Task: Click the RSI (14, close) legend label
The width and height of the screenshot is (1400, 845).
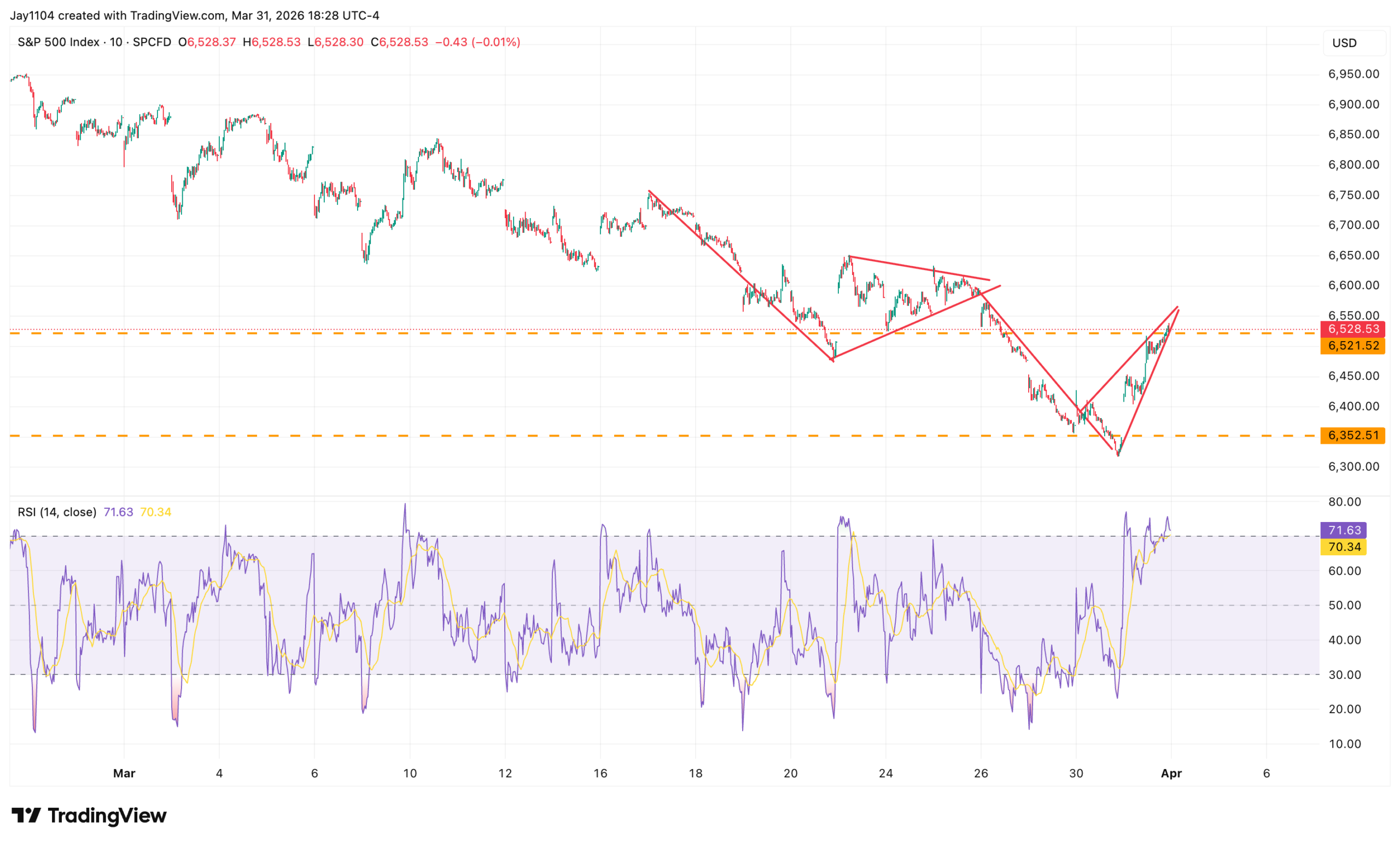Action: pyautogui.click(x=57, y=512)
